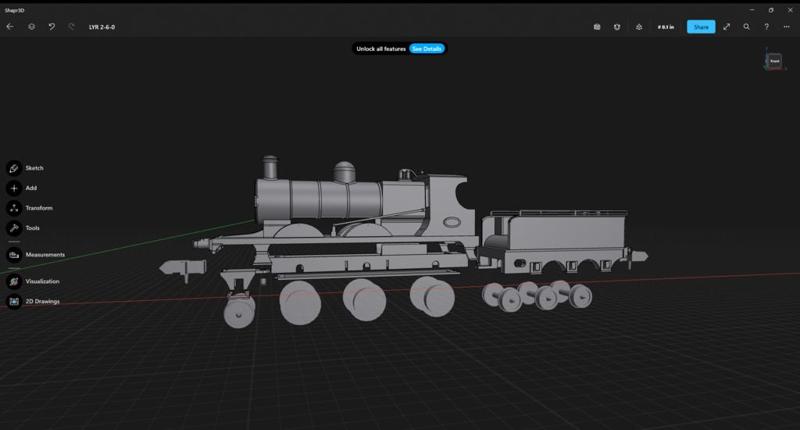The width and height of the screenshot is (800, 430).
Task: Open the help question mark
Action: [766, 27]
